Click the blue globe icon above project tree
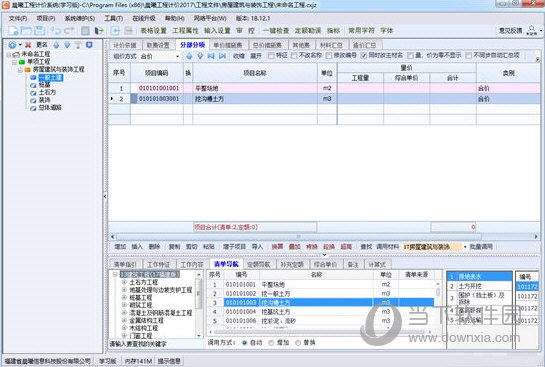The width and height of the screenshot is (545, 367). point(13,45)
